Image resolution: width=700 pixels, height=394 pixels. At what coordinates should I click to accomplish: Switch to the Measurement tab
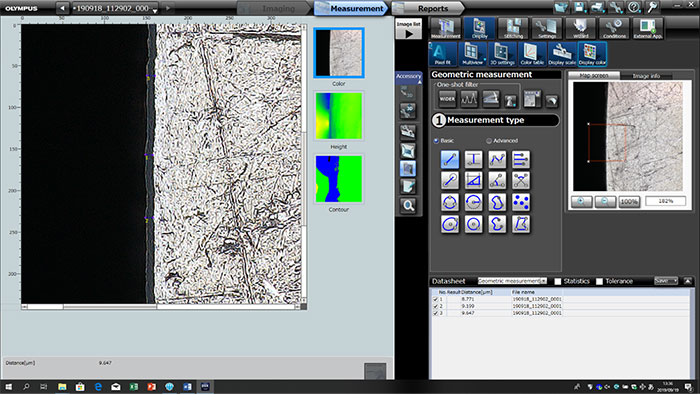(351, 8)
